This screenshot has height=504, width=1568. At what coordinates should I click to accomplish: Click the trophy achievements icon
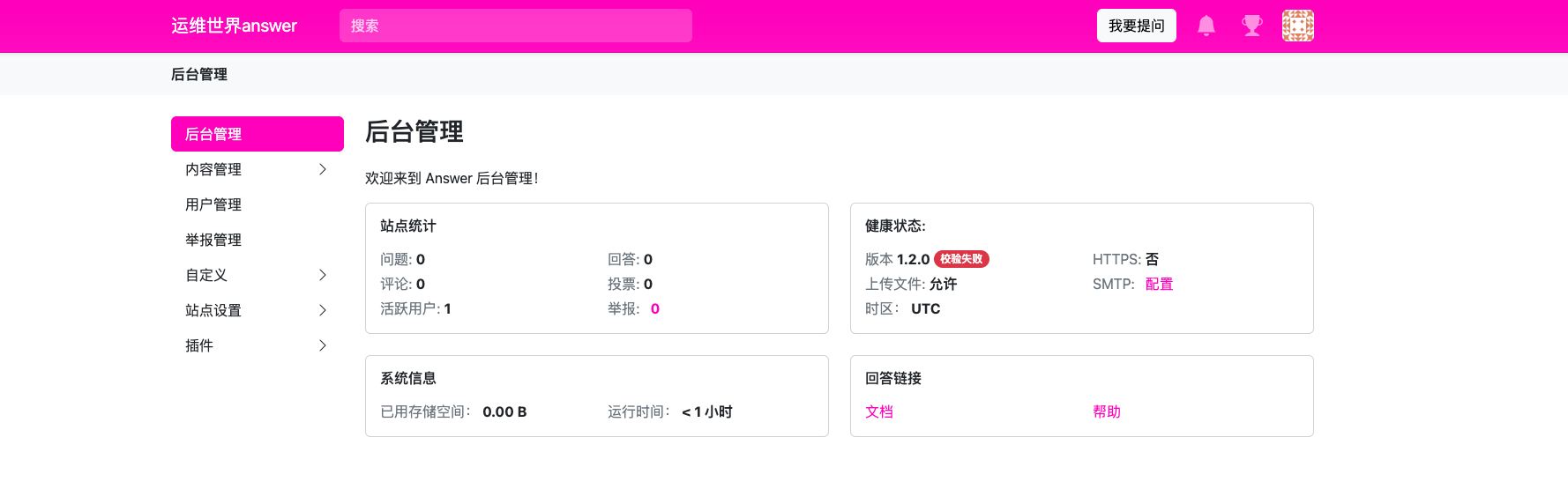point(1251,26)
